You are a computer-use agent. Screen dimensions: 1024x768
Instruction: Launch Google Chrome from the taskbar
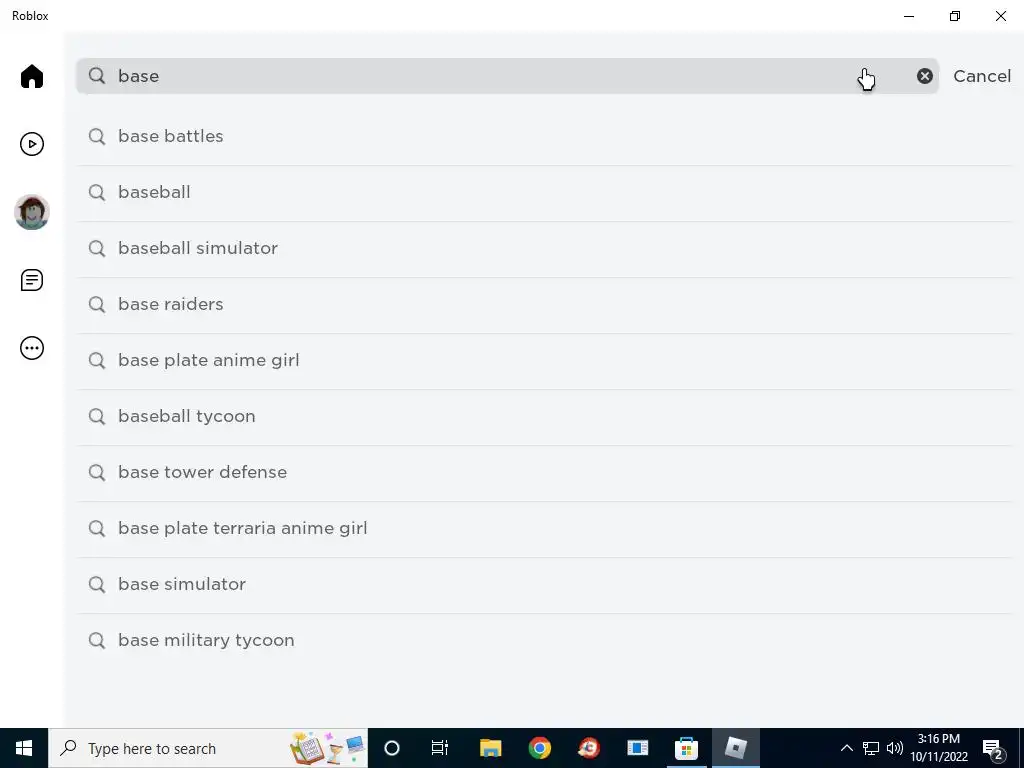click(539, 748)
